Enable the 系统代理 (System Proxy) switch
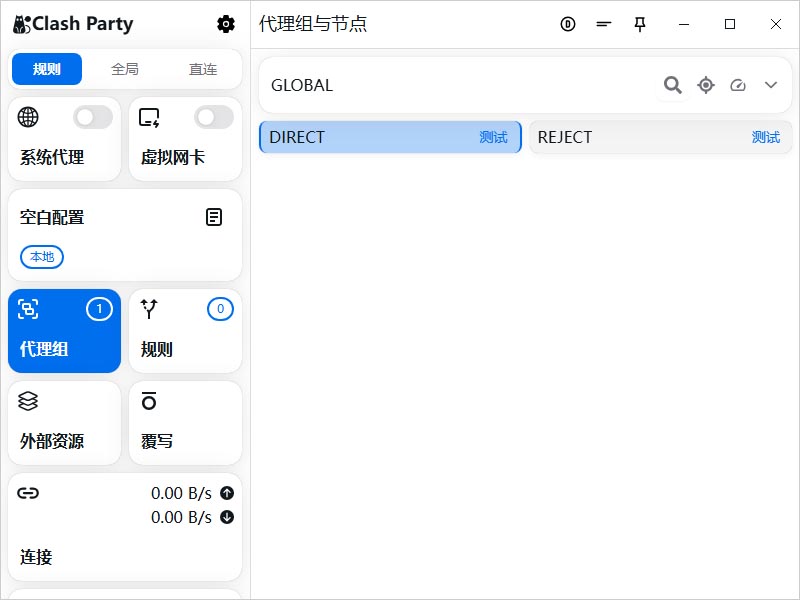 93,117
